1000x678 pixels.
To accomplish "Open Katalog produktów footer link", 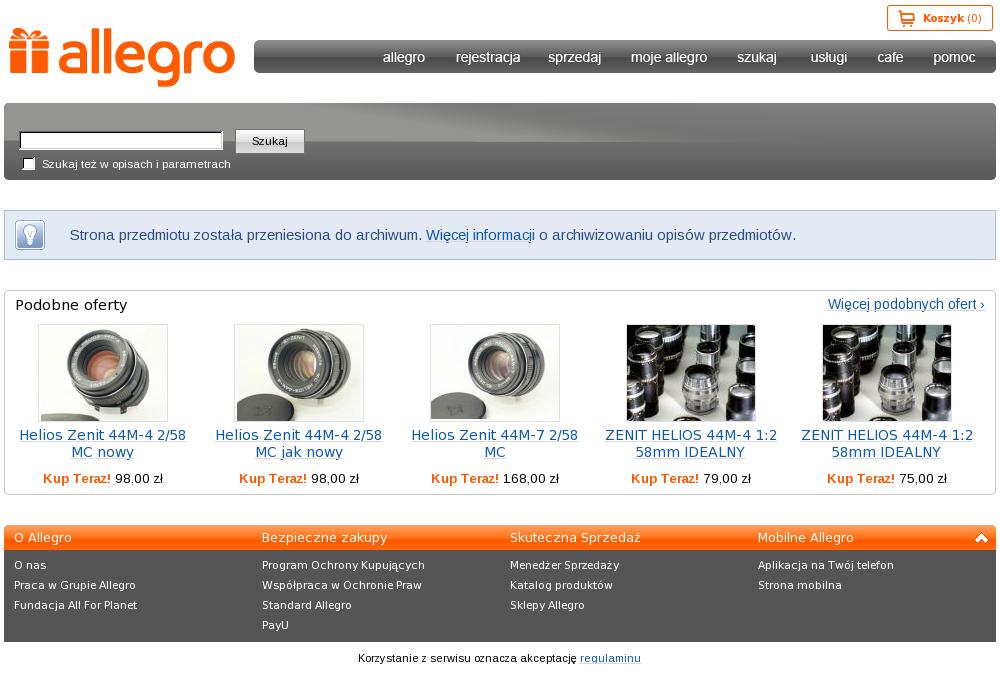I will tap(561, 585).
